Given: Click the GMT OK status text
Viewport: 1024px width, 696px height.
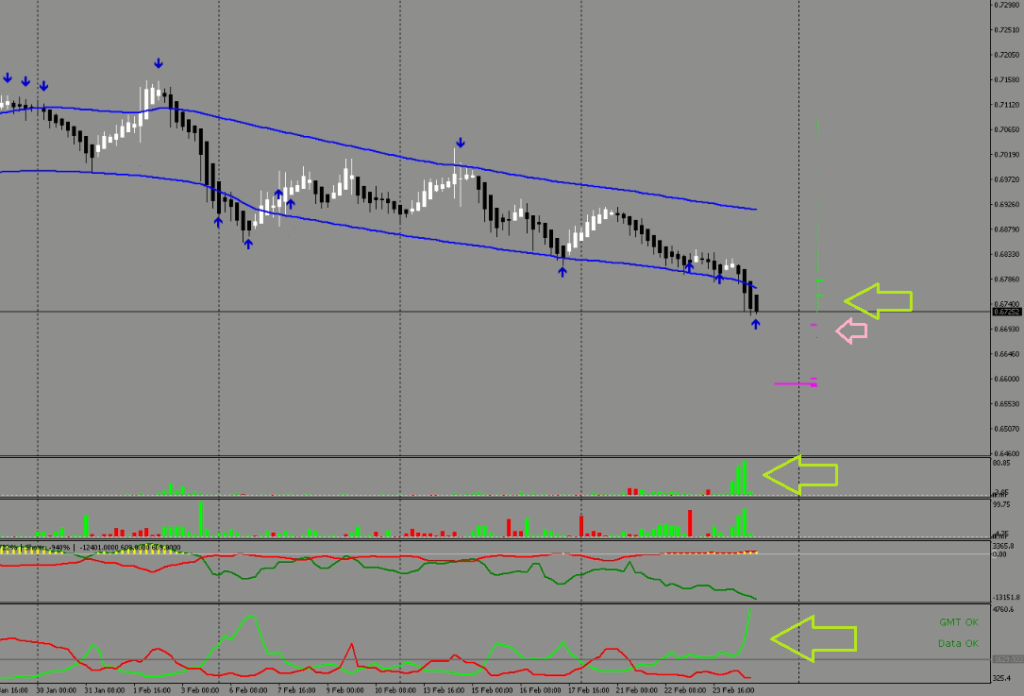Looking at the screenshot, I should coord(958,621).
